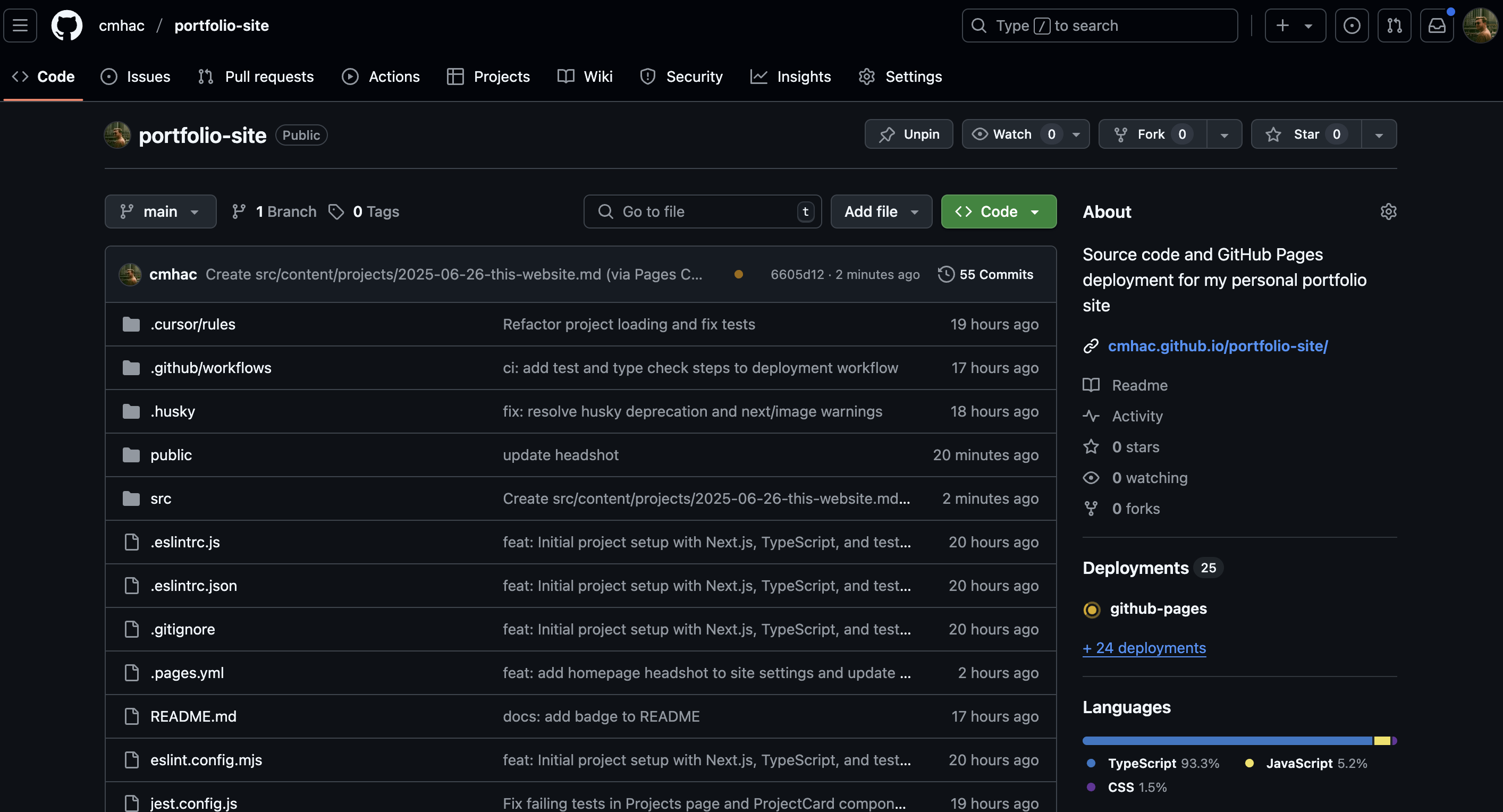Click the TypeScript blue segment of language bar

point(1227,741)
